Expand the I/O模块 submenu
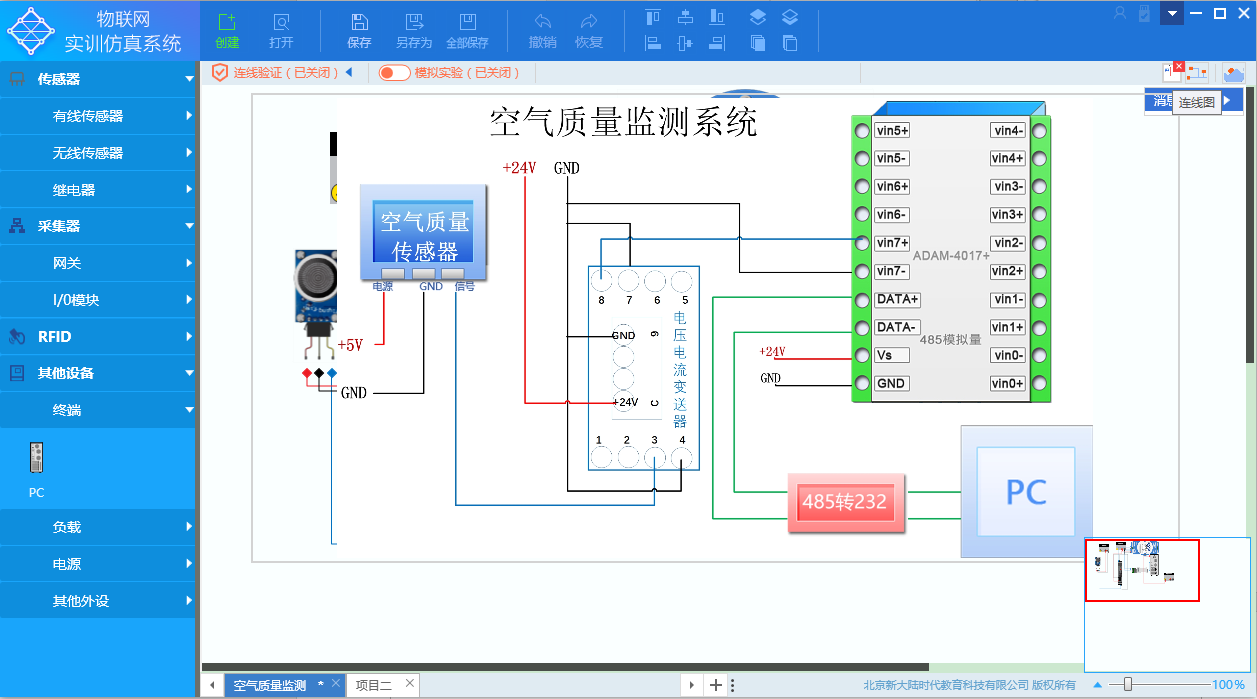1257x699 pixels. (x=189, y=300)
